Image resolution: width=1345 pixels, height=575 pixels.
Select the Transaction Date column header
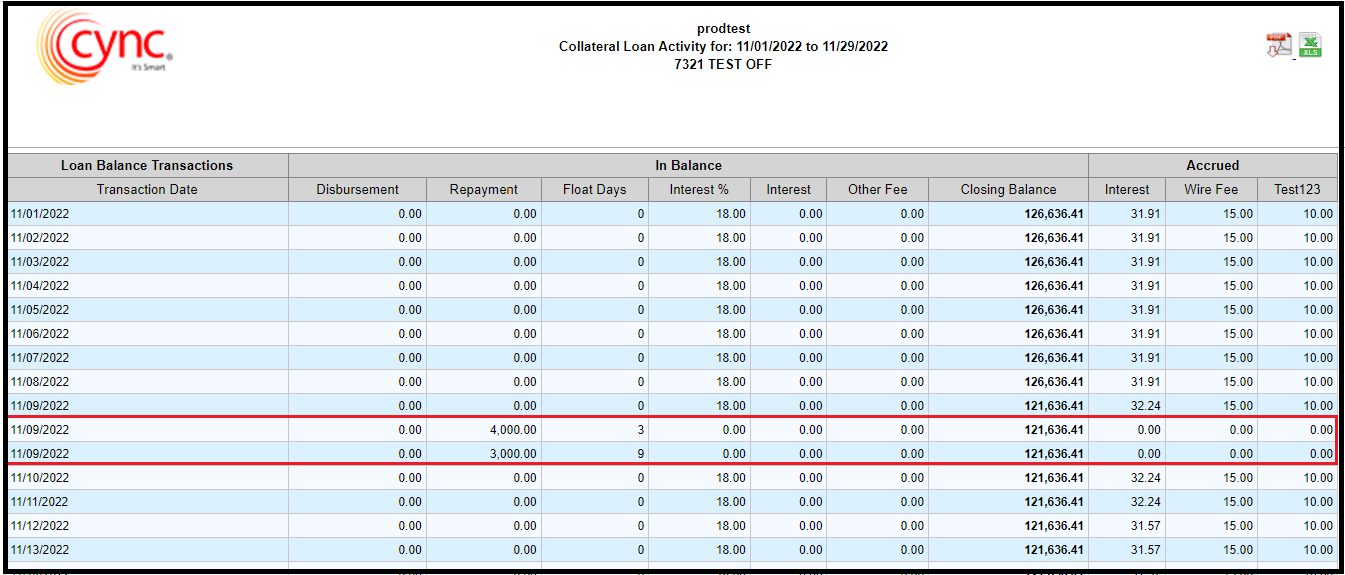pyautogui.click(x=147, y=190)
